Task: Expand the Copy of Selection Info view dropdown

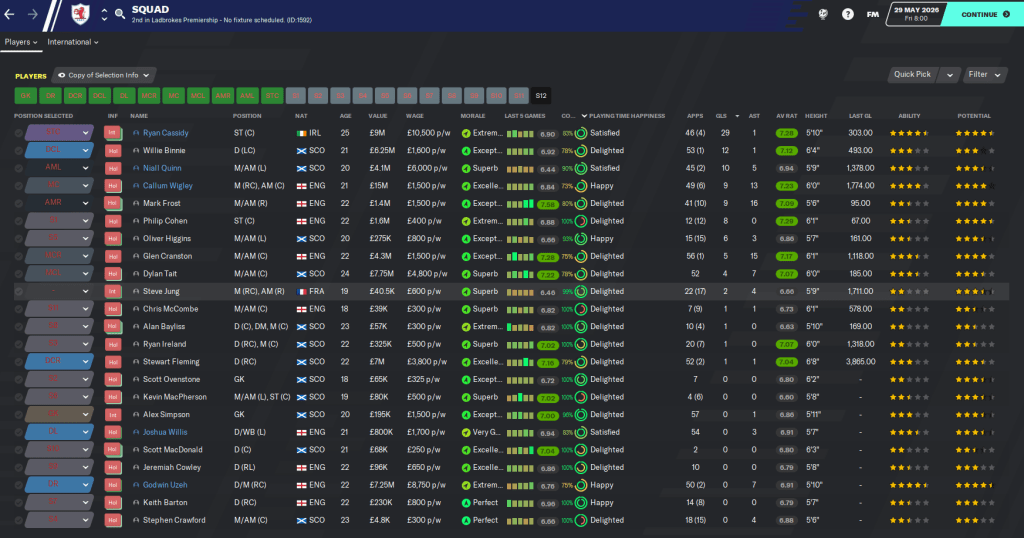Action: coord(104,75)
